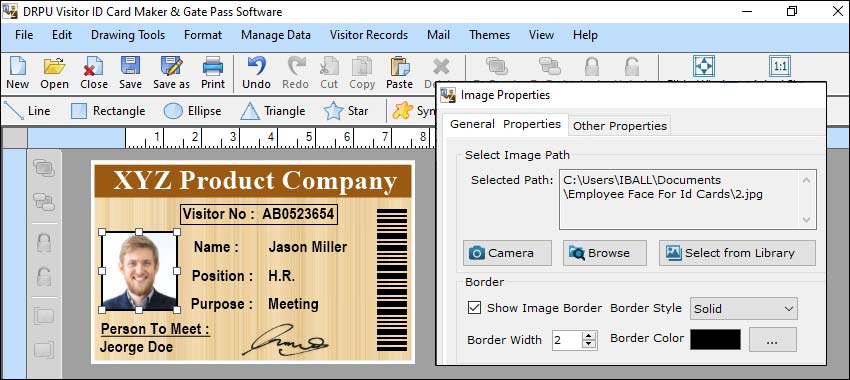This screenshot has height=380, width=850.
Task: Click the open padlock icon in left sidebar
Action: click(44, 276)
